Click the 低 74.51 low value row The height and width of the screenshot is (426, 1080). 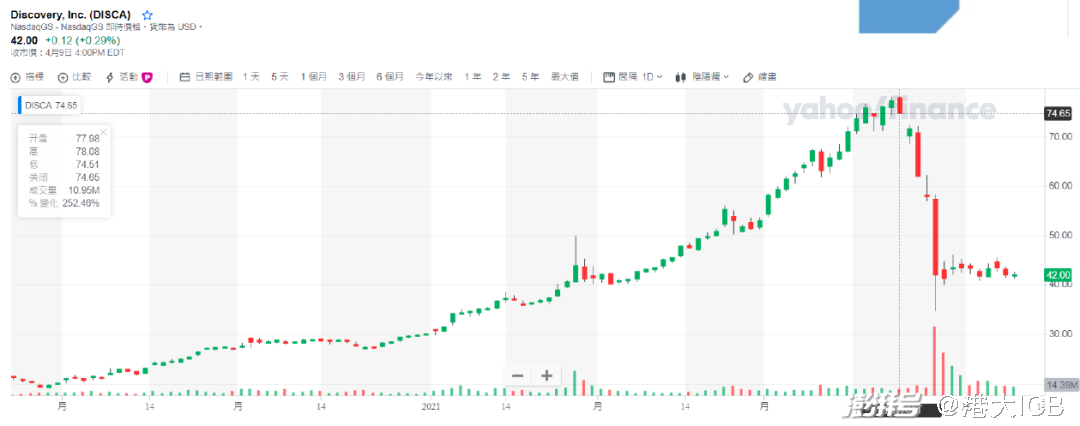coord(64,164)
